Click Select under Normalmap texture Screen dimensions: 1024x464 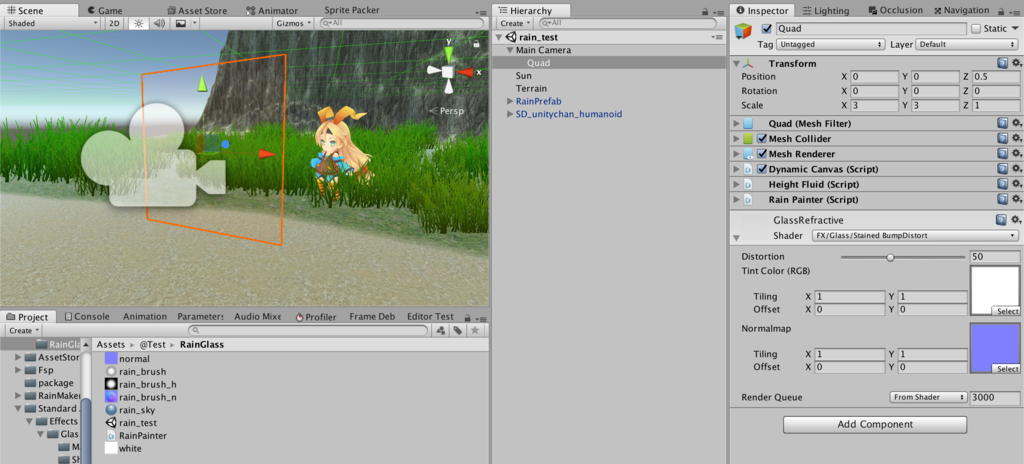tap(1006, 369)
